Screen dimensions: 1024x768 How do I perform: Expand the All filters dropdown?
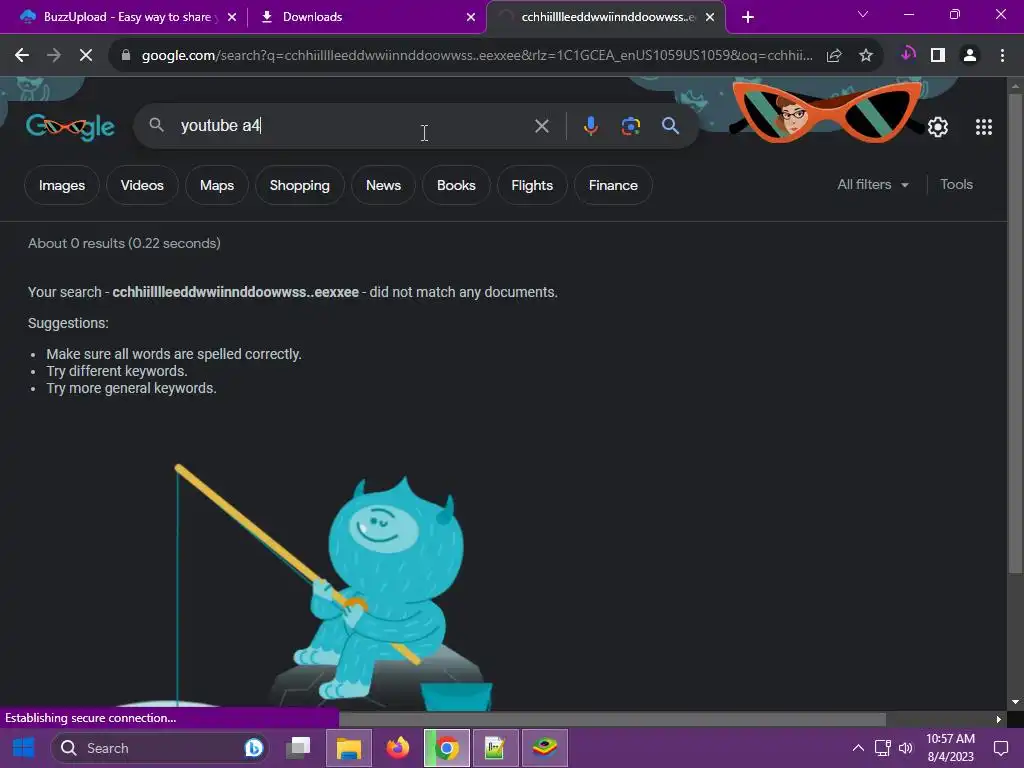(873, 185)
